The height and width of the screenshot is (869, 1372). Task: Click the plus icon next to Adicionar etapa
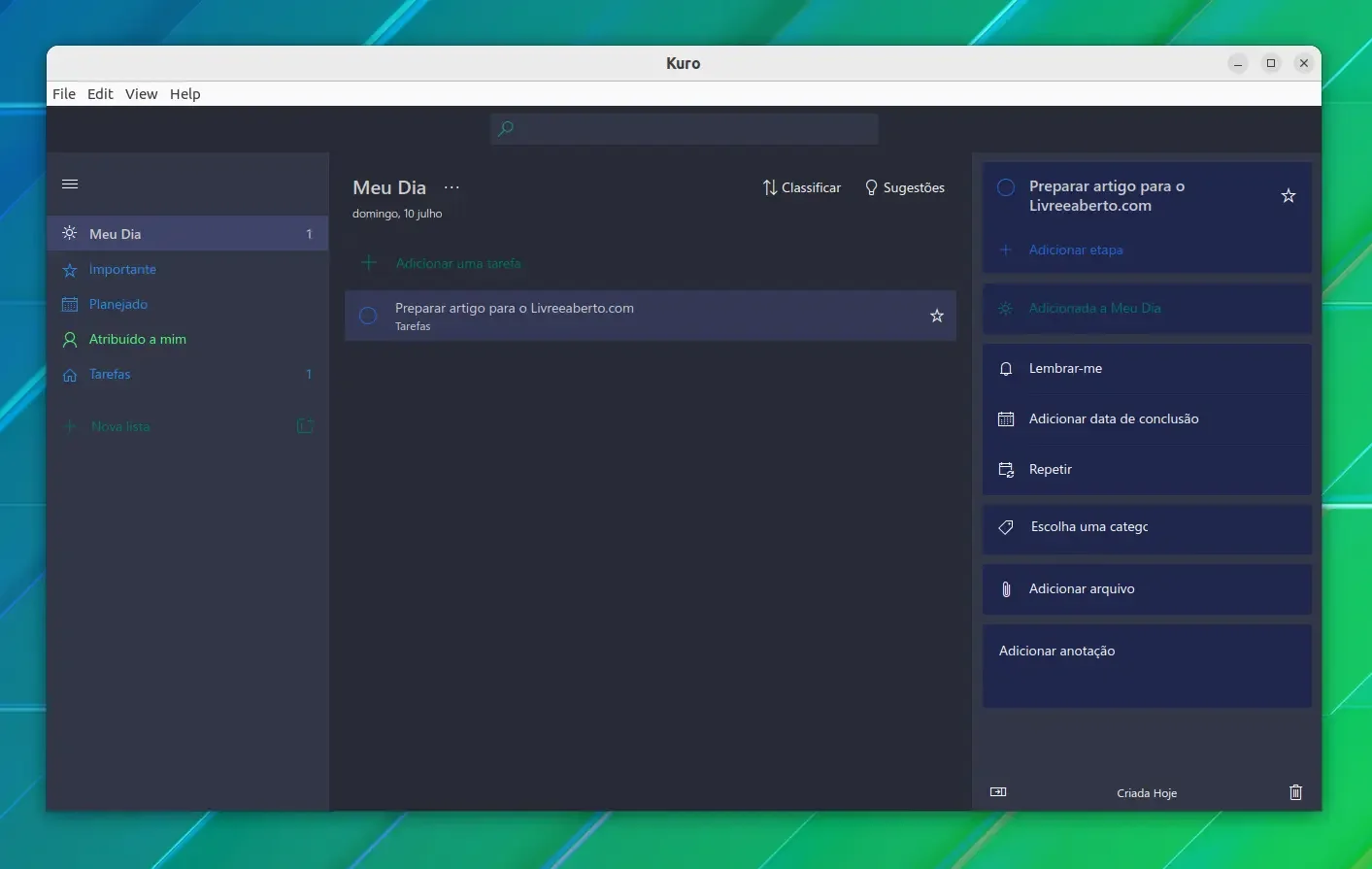pyautogui.click(x=1006, y=250)
